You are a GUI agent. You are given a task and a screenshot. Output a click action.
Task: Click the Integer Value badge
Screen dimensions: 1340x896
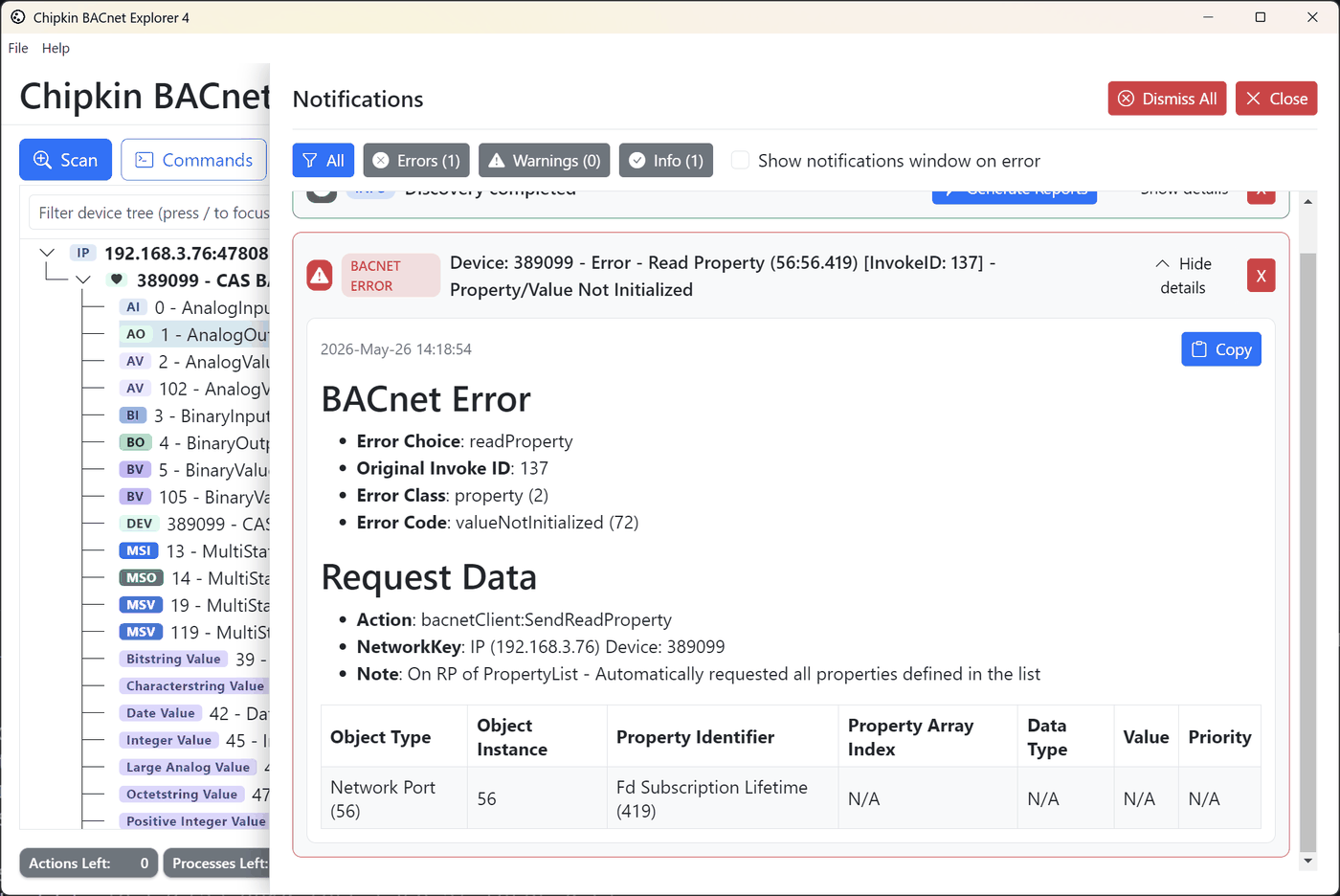coord(168,740)
